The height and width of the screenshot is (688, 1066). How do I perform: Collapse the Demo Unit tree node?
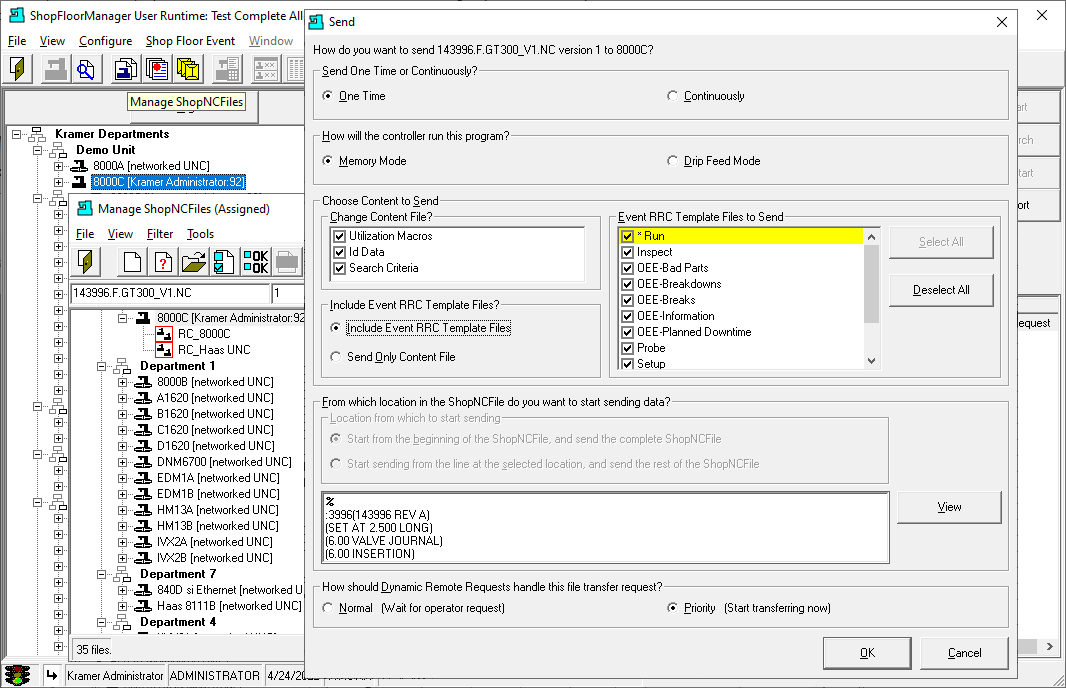pyautogui.click(x=38, y=150)
